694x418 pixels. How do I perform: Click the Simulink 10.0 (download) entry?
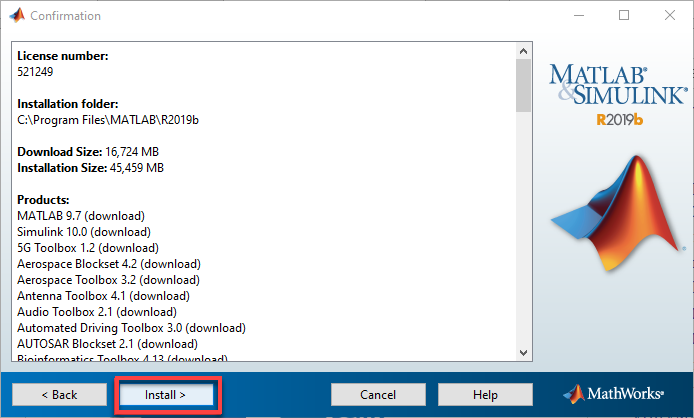[84, 232]
